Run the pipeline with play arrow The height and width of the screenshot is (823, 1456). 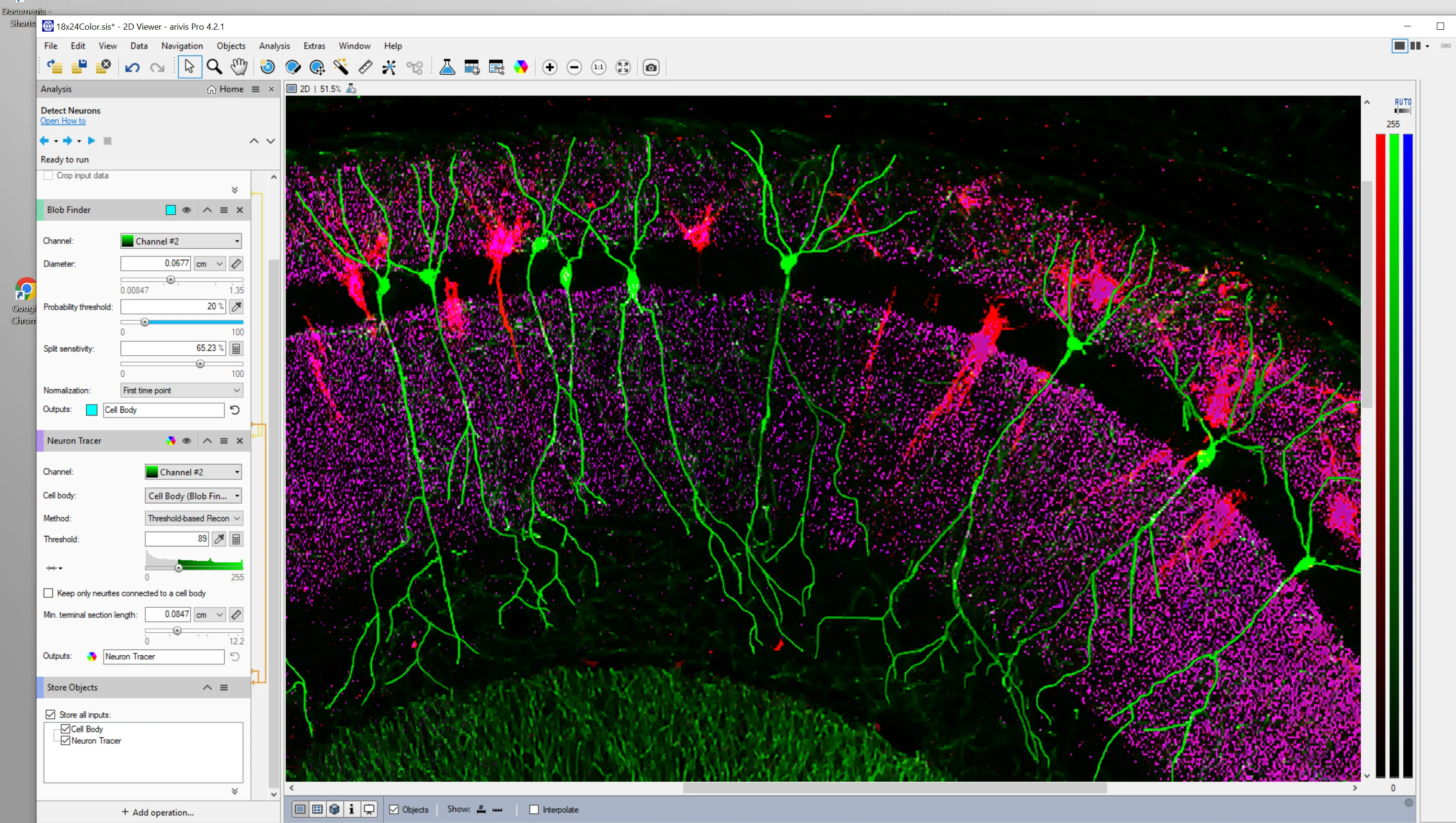pos(92,141)
